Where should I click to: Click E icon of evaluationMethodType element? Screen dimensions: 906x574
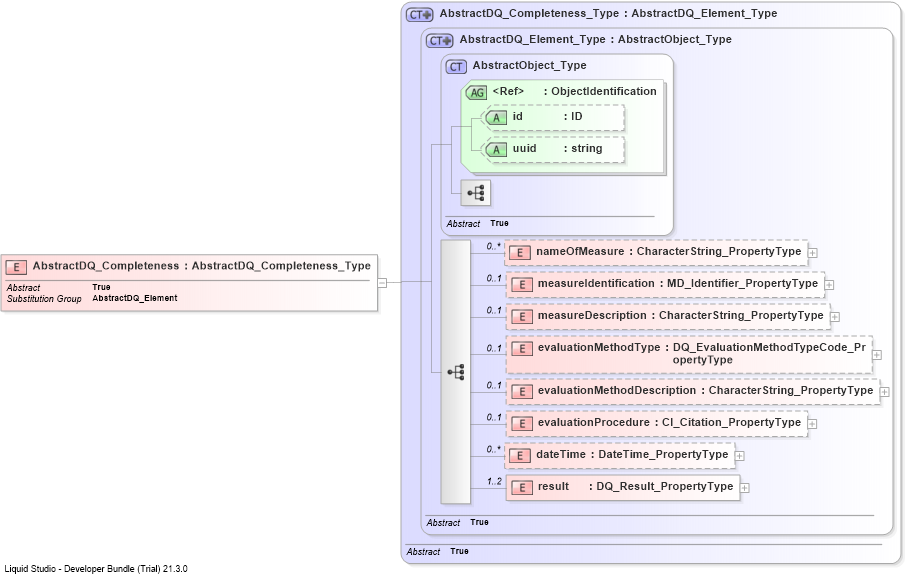pyautogui.click(x=522, y=349)
